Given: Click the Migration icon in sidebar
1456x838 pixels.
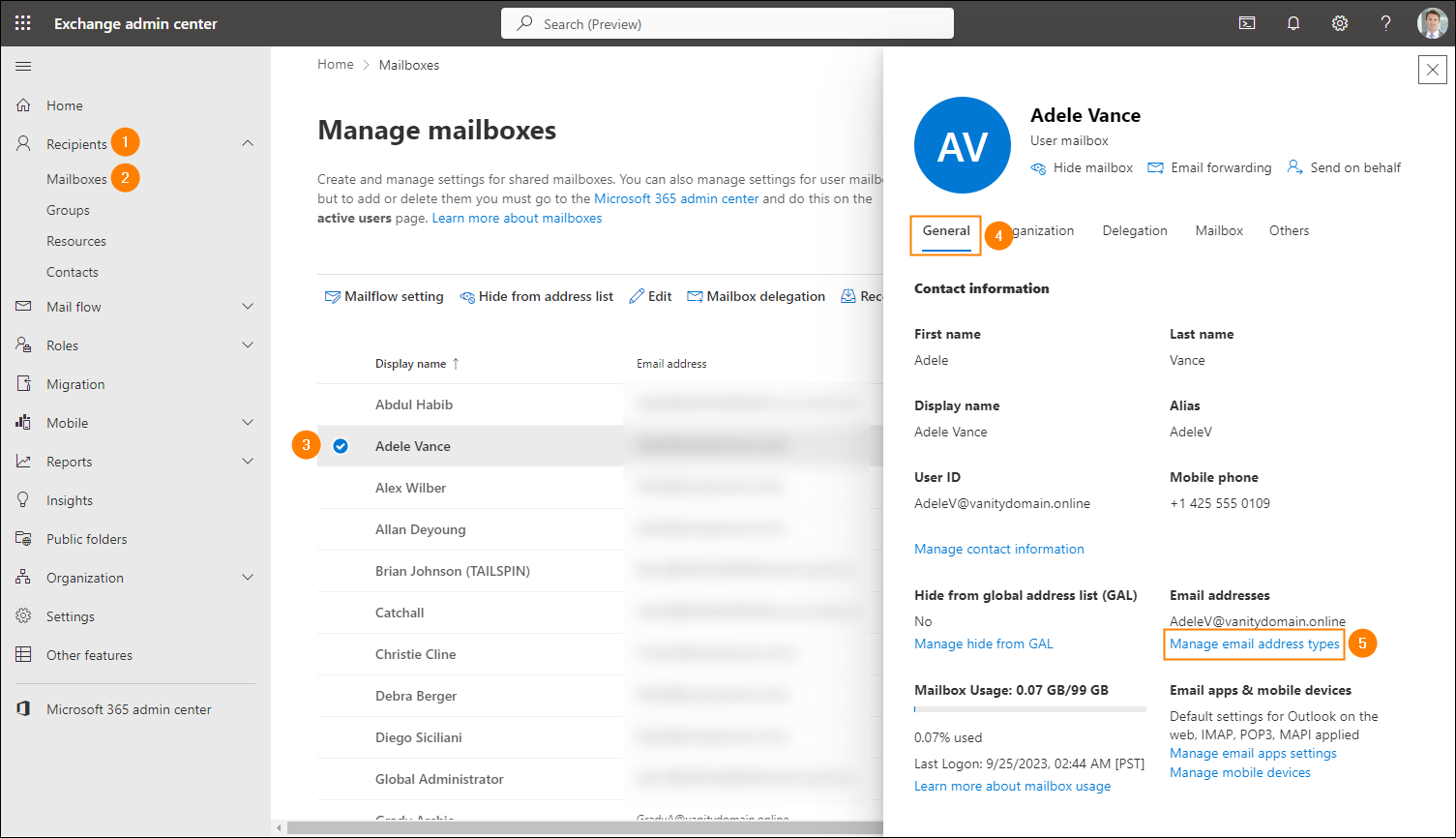Looking at the screenshot, I should (23, 384).
